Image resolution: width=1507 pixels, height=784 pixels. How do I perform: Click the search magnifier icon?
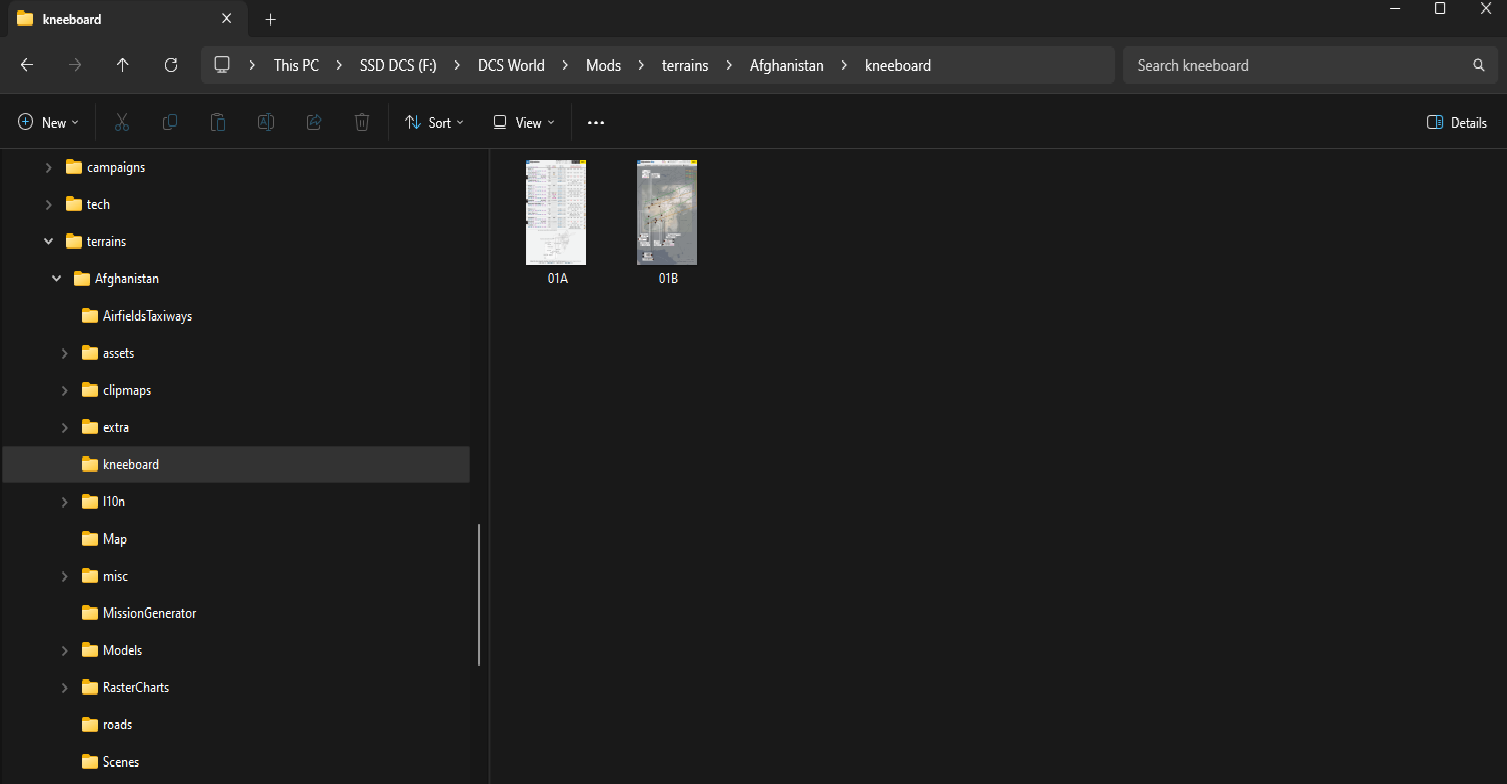(1479, 65)
